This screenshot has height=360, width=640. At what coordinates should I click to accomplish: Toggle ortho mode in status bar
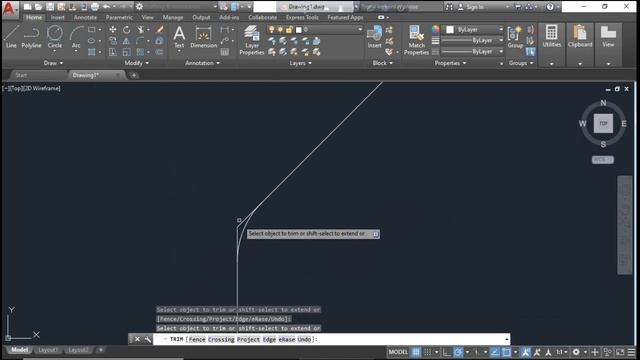pyautogui.click(x=447, y=352)
